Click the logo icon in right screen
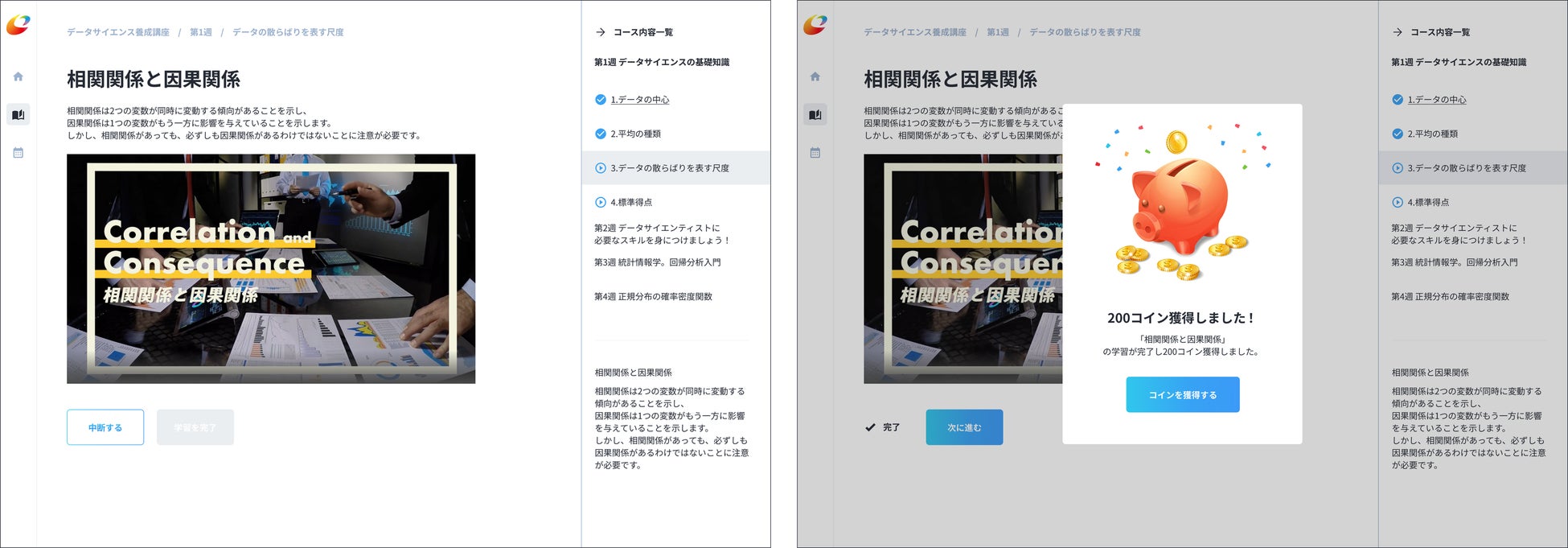The image size is (1568, 548). [815, 25]
